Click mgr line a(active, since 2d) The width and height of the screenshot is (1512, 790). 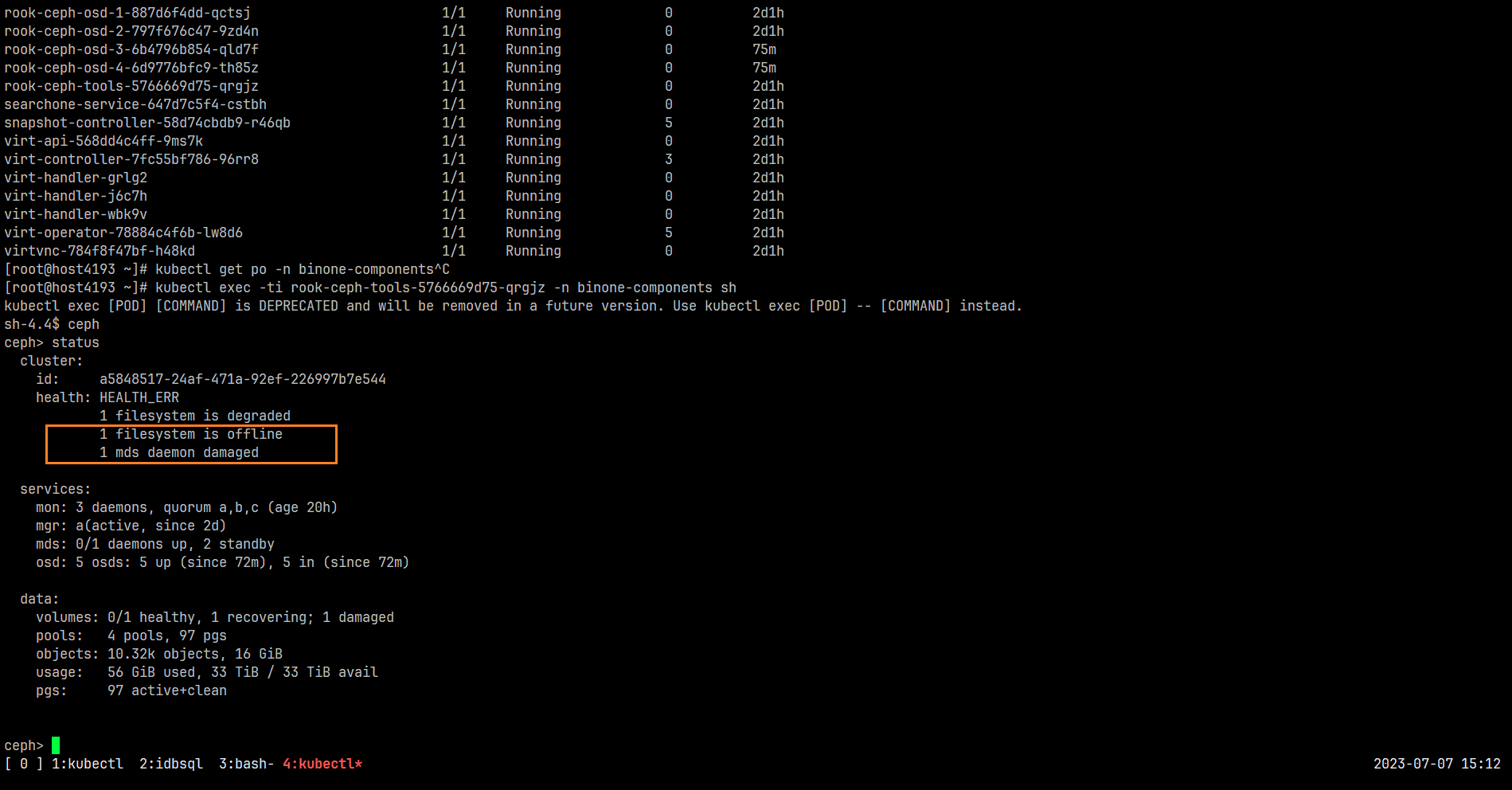131,526
